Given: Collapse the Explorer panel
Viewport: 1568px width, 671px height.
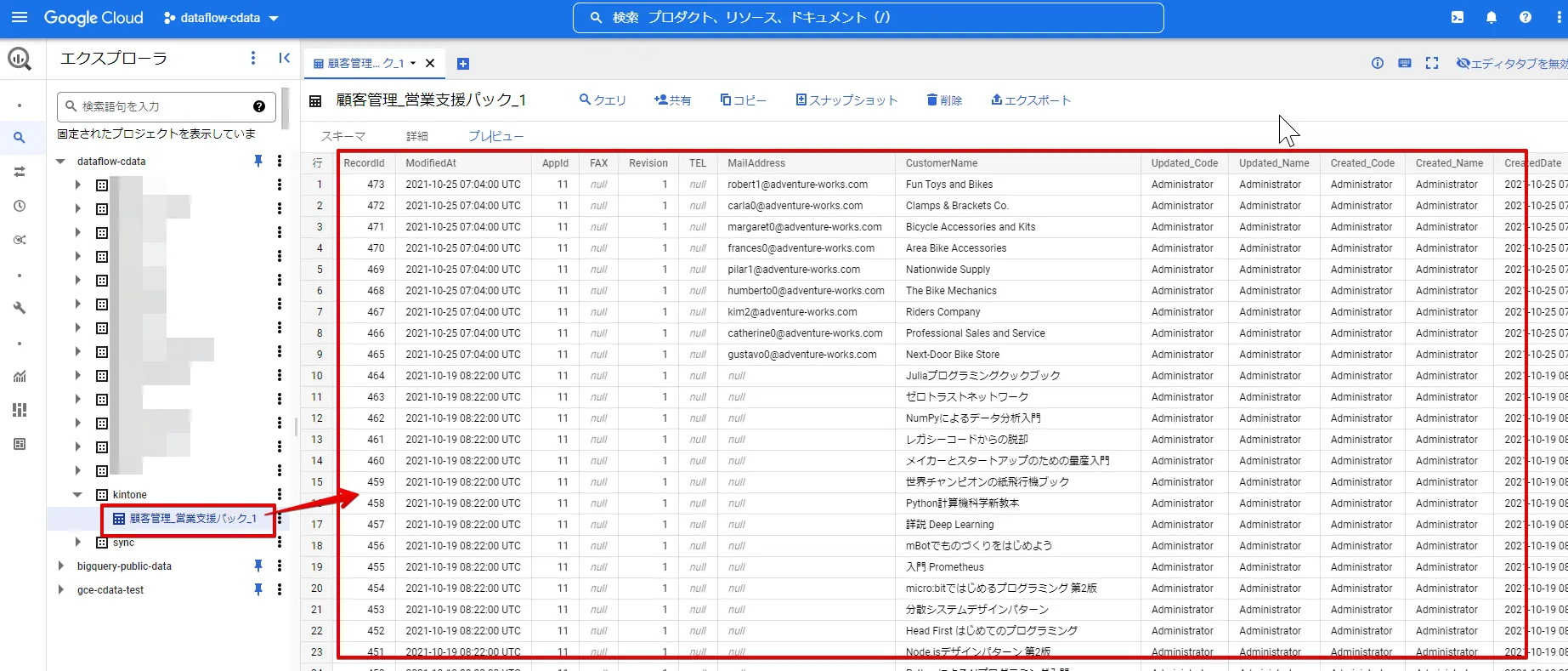Looking at the screenshot, I should (x=284, y=58).
